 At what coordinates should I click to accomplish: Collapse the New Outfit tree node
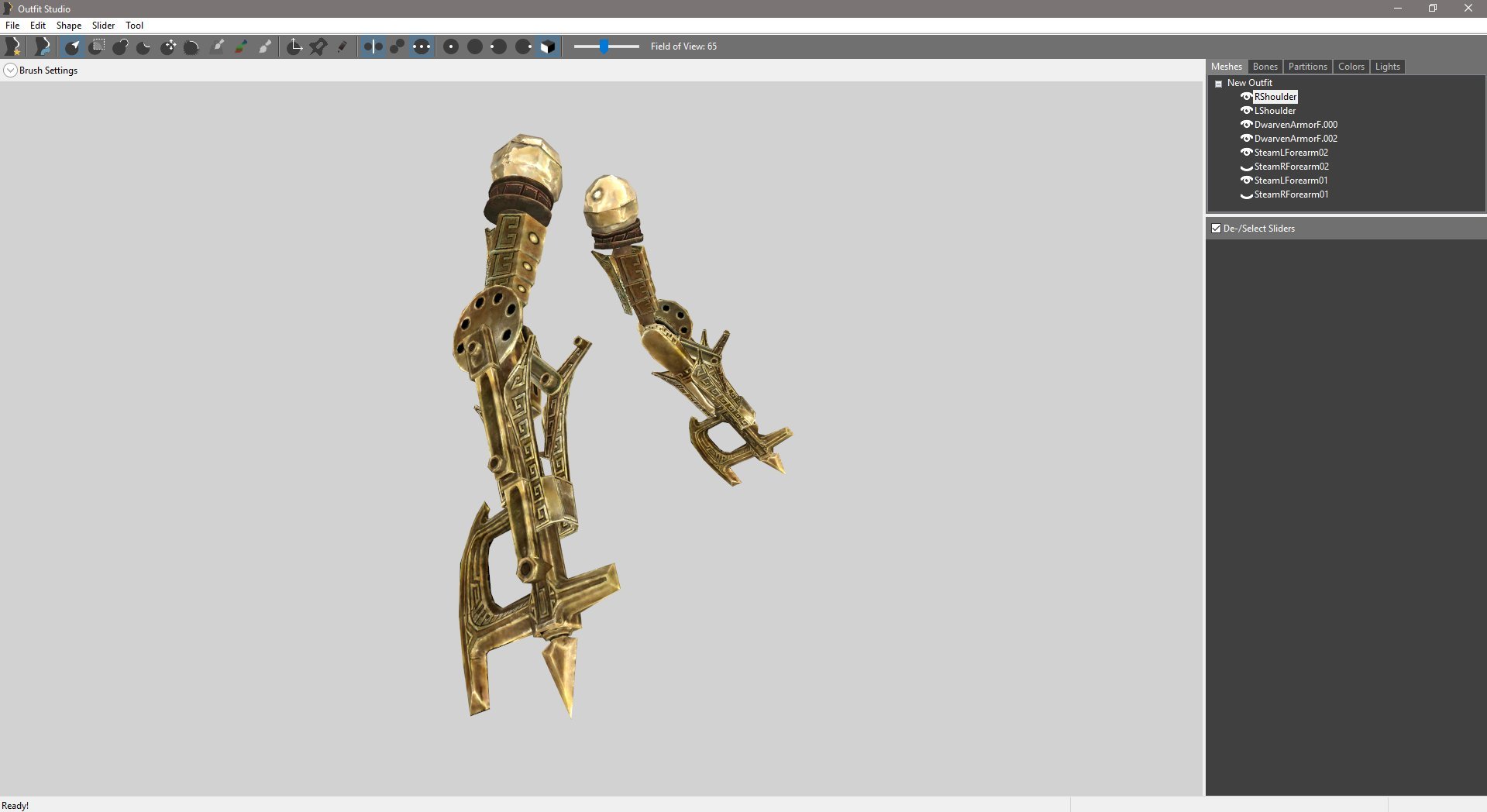(1218, 84)
